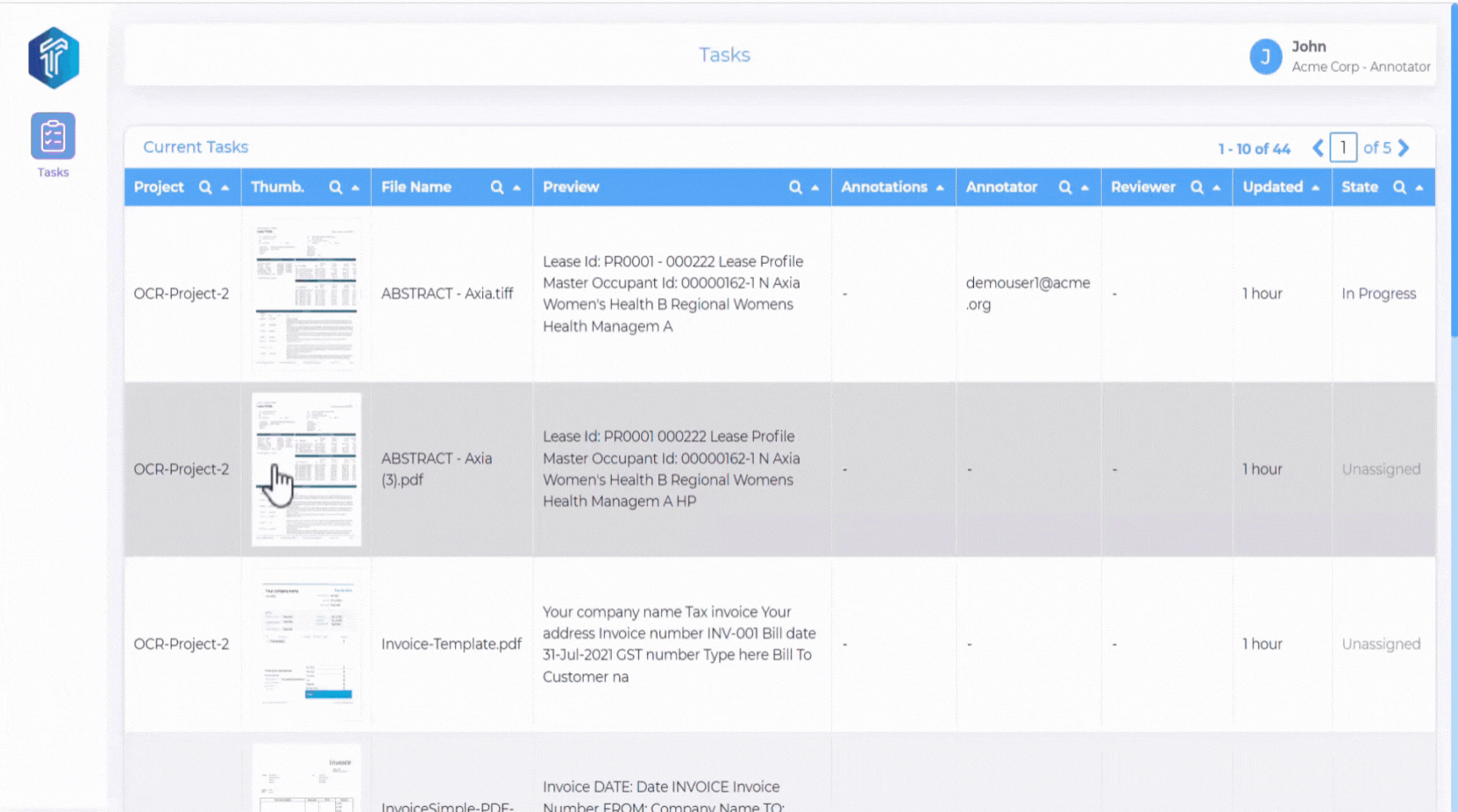Click OCR-Project-2 in the Invoice-Template.pdf row
This screenshot has height=812, width=1458.
click(x=181, y=645)
